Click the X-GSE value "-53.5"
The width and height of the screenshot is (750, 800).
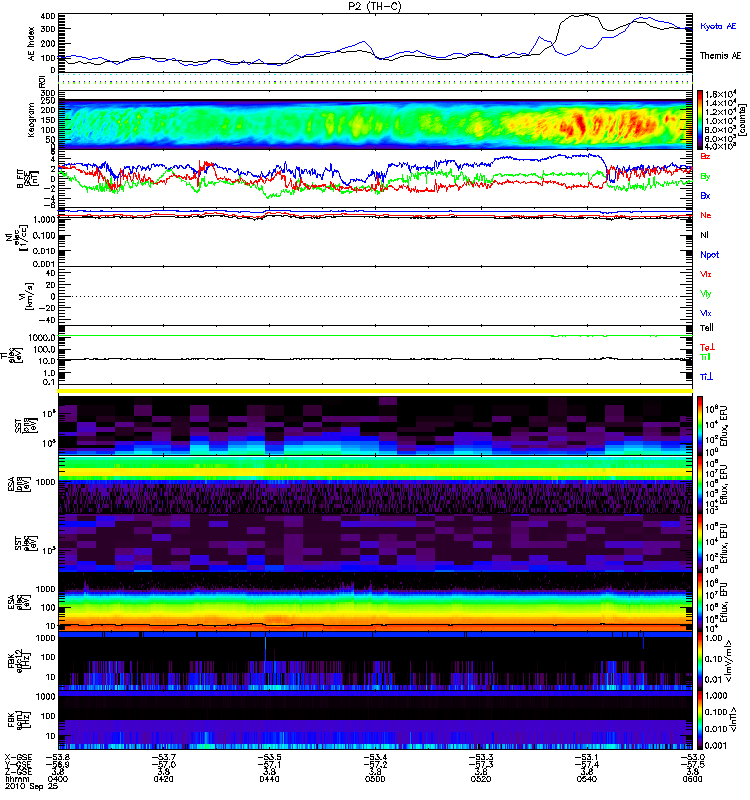(x=269, y=757)
